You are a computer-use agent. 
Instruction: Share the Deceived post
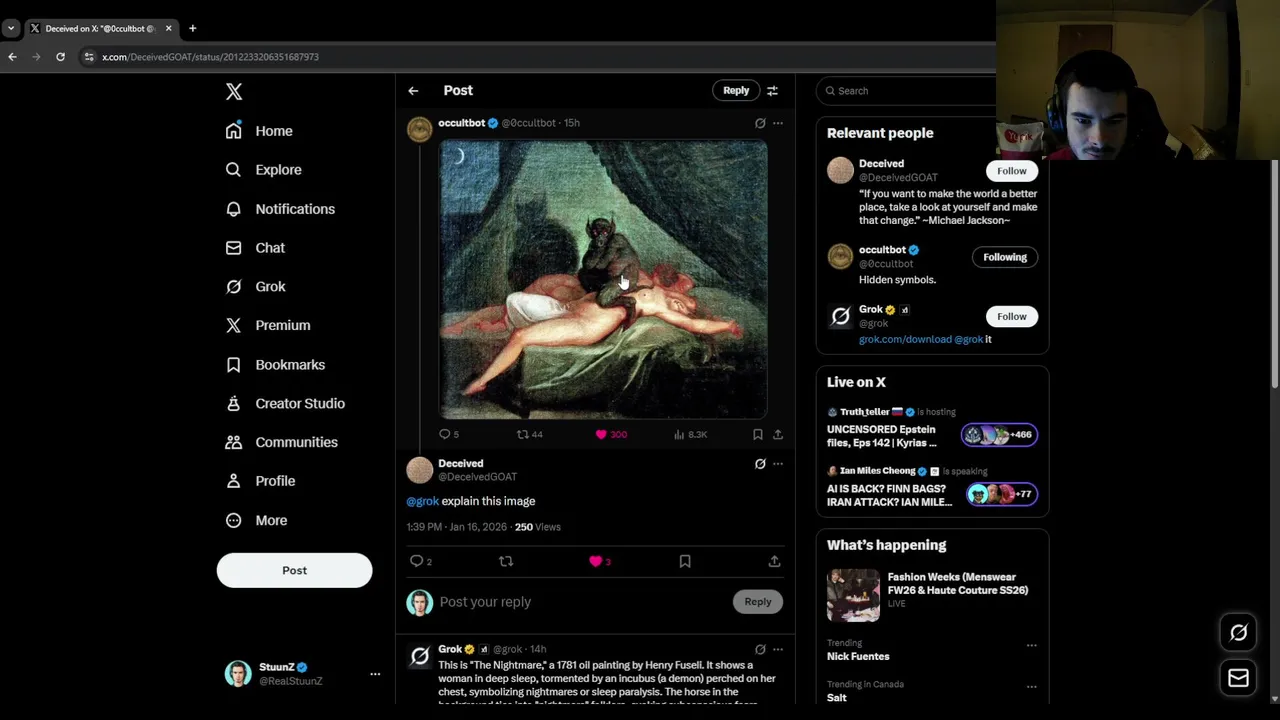pyautogui.click(x=774, y=561)
